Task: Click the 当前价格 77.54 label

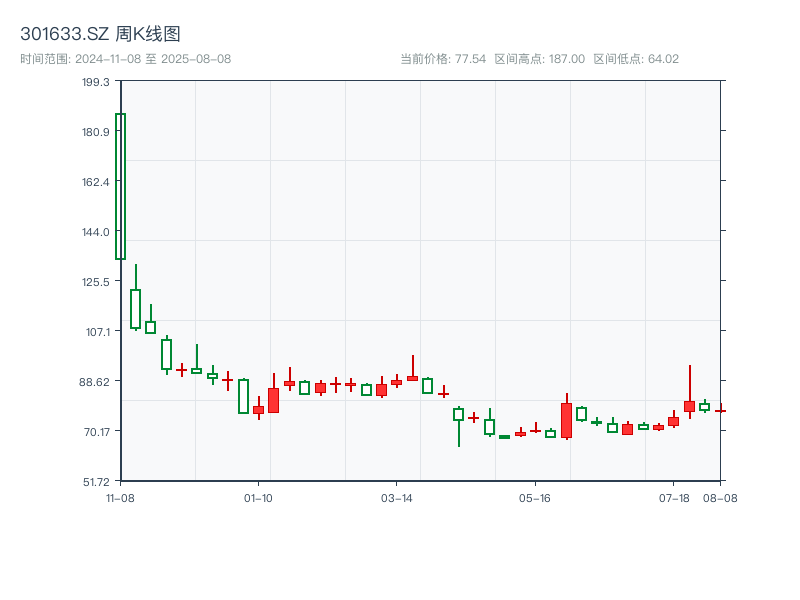Action: click(443, 59)
